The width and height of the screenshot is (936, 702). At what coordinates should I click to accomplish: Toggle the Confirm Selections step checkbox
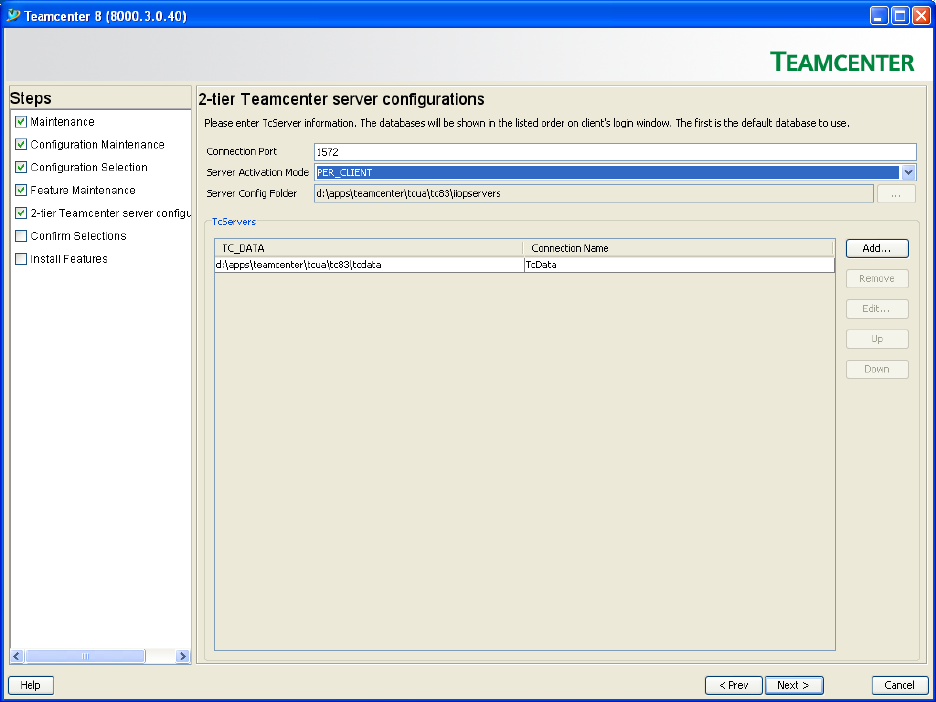21,236
